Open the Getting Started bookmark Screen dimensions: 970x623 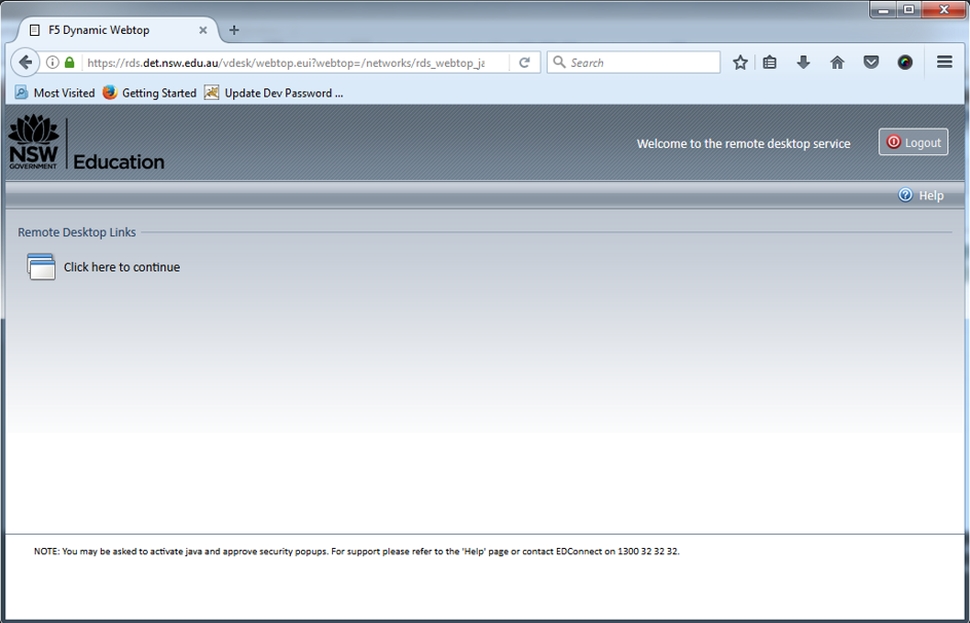150,93
